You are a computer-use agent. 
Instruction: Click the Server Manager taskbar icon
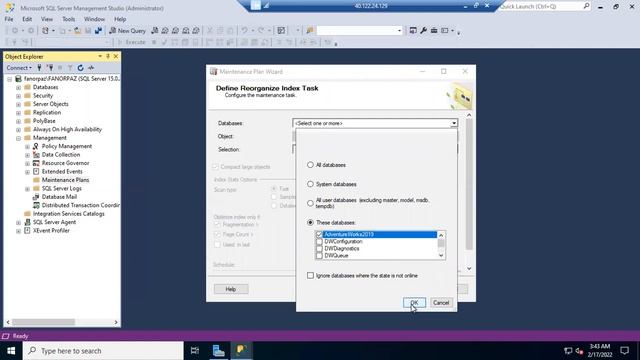click(219, 351)
